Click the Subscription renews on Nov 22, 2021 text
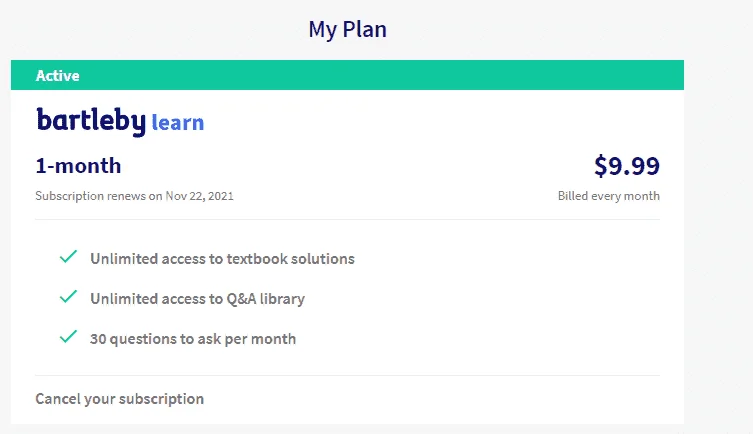 (134, 196)
